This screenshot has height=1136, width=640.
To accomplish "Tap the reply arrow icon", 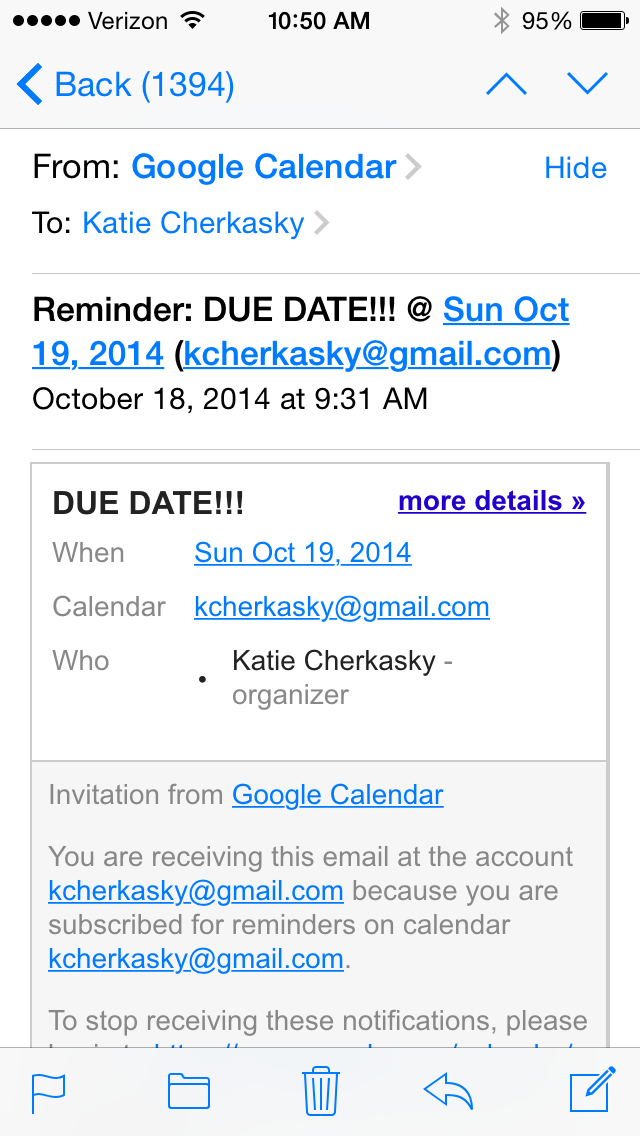I will coord(448,1091).
